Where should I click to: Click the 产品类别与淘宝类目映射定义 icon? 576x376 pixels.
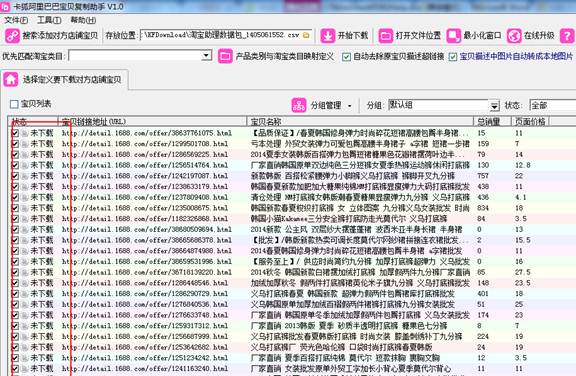(x=225, y=56)
